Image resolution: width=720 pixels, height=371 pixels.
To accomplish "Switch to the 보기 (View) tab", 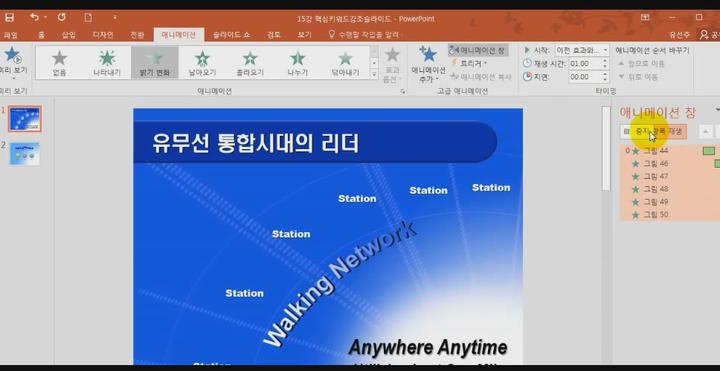I will point(304,34).
